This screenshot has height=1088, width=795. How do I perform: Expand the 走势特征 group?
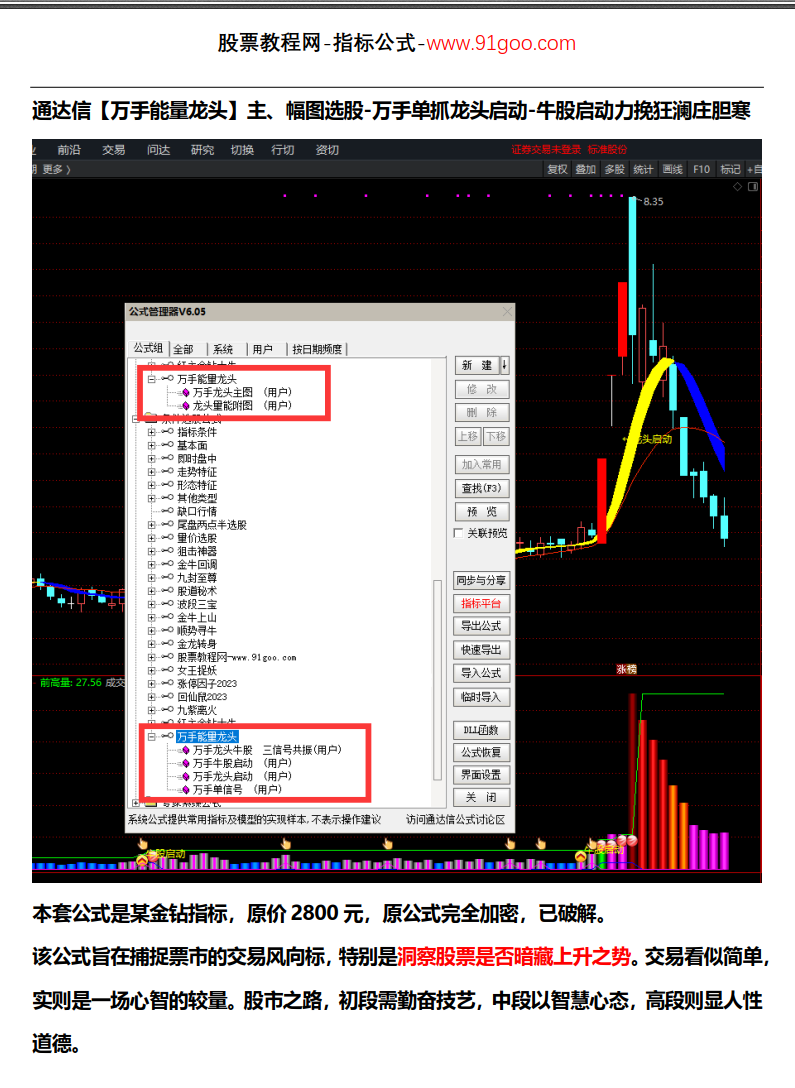[x=151, y=472]
